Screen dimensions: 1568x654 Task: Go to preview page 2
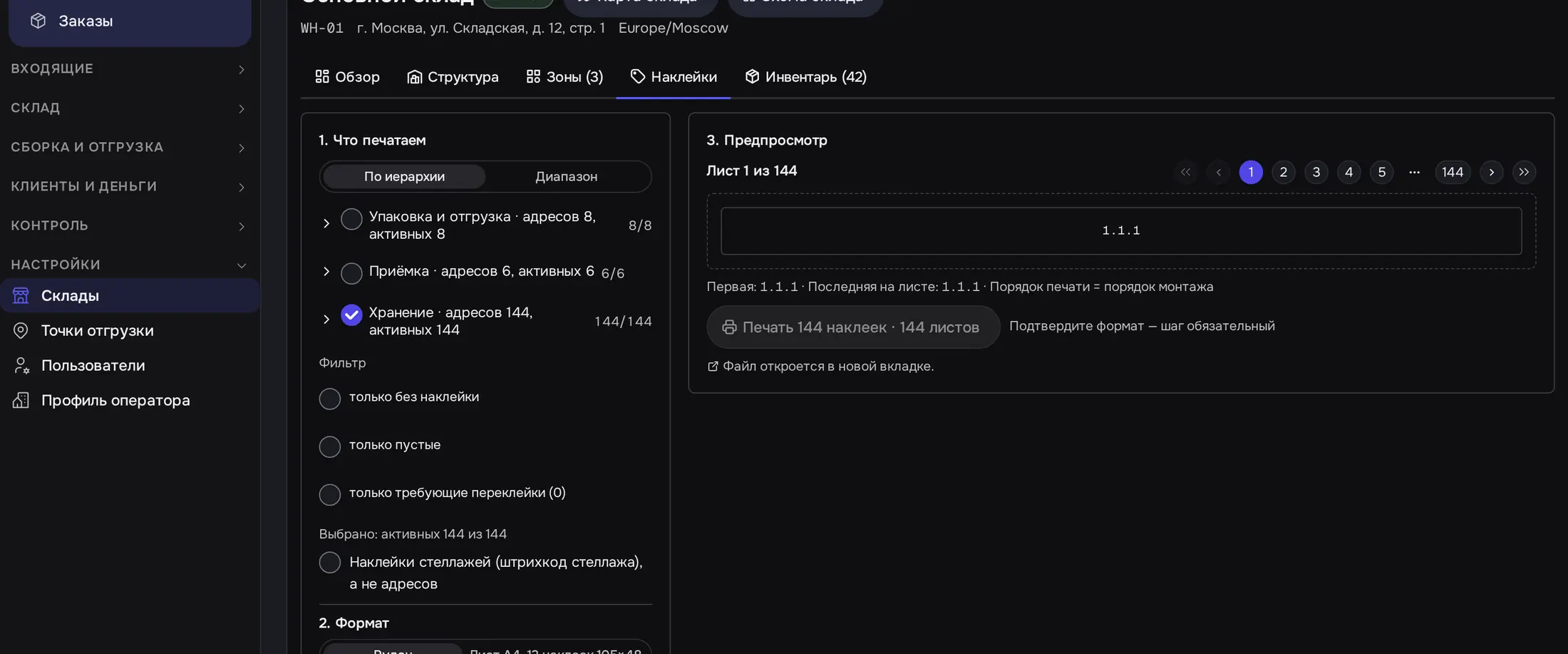pyautogui.click(x=1284, y=172)
